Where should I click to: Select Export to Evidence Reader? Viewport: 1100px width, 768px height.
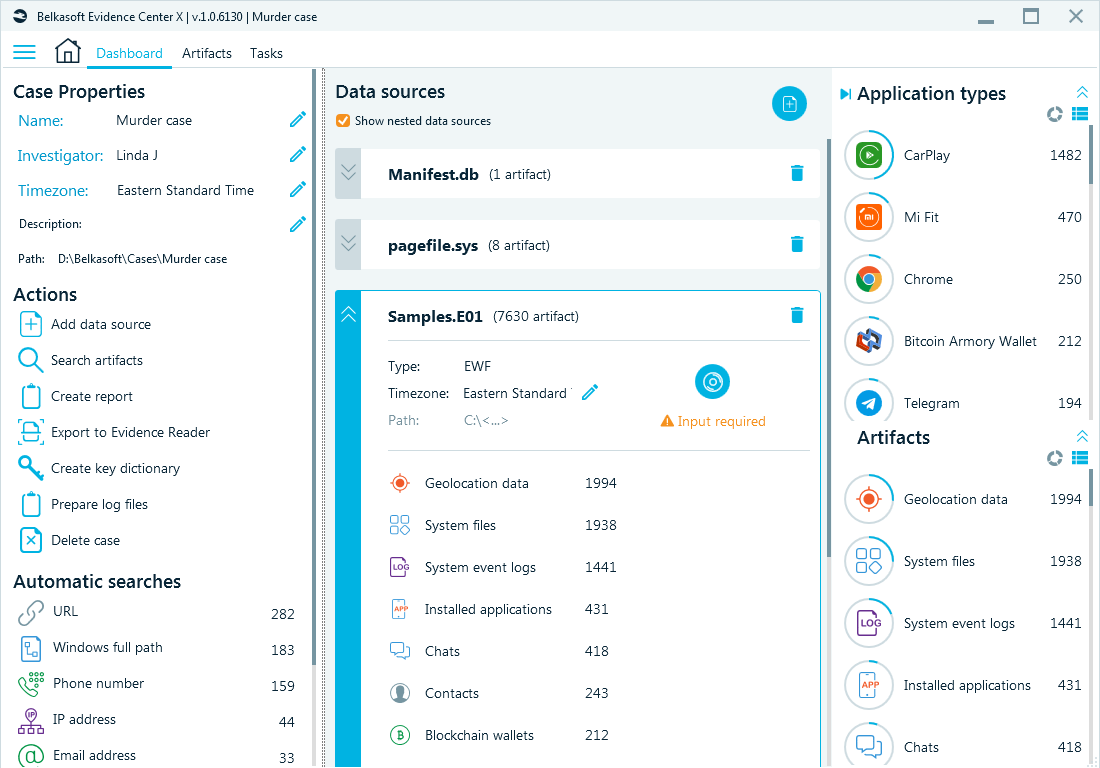(x=114, y=432)
